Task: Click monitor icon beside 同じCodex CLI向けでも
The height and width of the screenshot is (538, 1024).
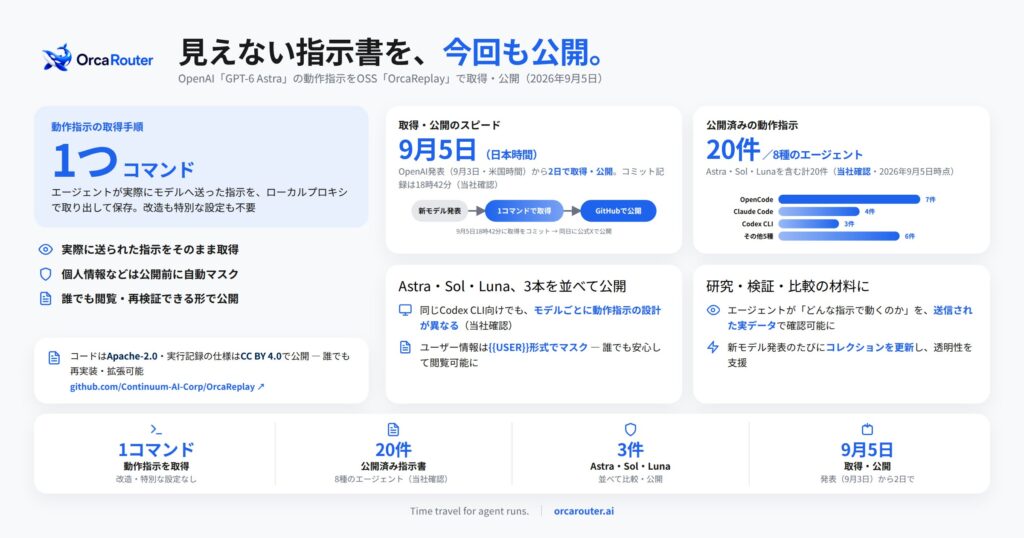Action: pyautogui.click(x=406, y=310)
